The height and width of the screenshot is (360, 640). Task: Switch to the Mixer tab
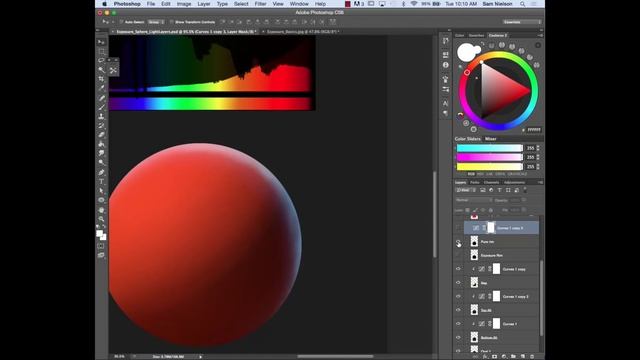[x=491, y=139]
